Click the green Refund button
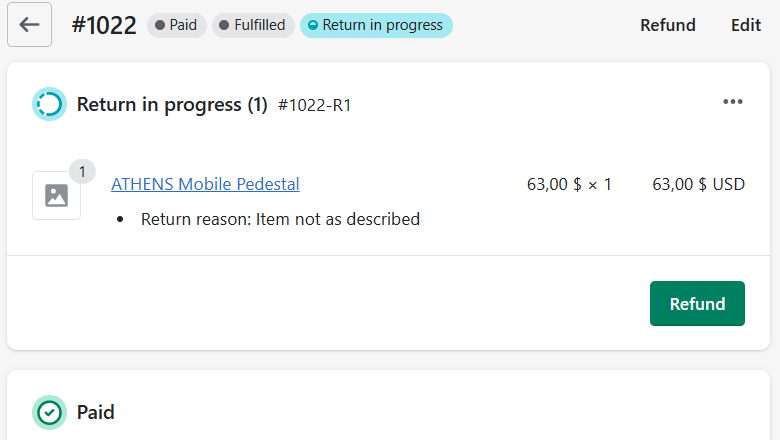This screenshot has width=780, height=440. [x=697, y=304]
